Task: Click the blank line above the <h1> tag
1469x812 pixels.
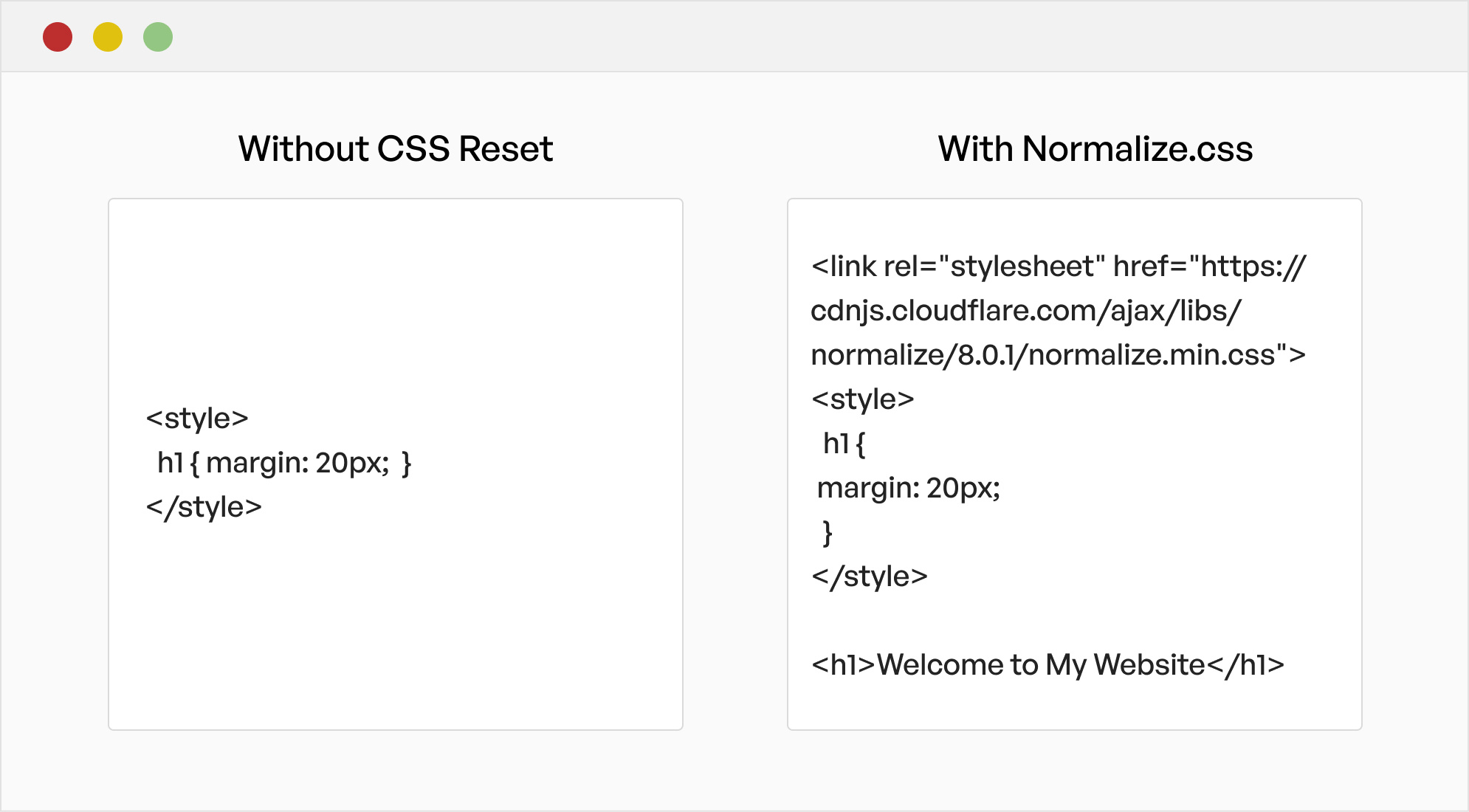Action: pyautogui.click(x=1033, y=621)
